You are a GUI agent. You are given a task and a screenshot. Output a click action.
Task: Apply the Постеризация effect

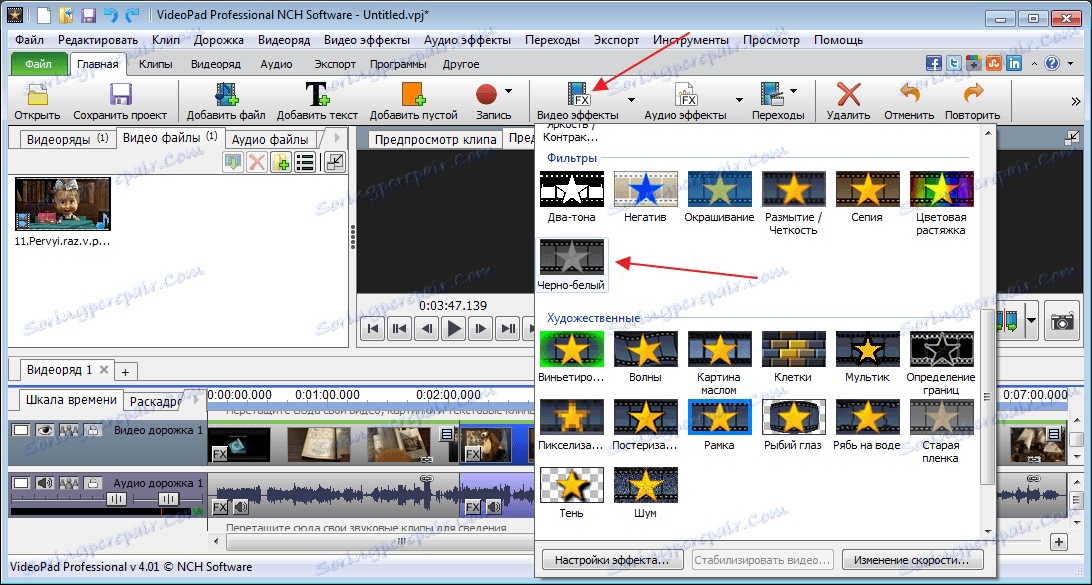646,425
